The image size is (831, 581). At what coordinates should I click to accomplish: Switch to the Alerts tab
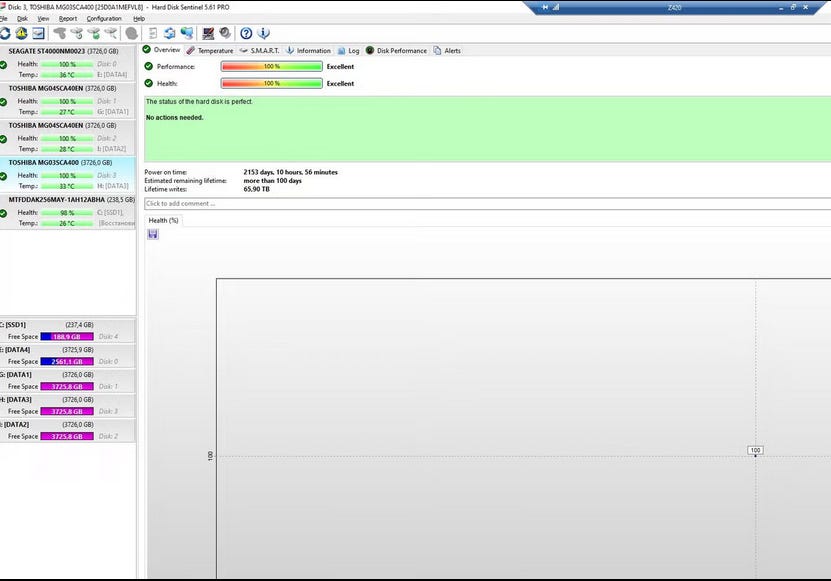pos(447,50)
